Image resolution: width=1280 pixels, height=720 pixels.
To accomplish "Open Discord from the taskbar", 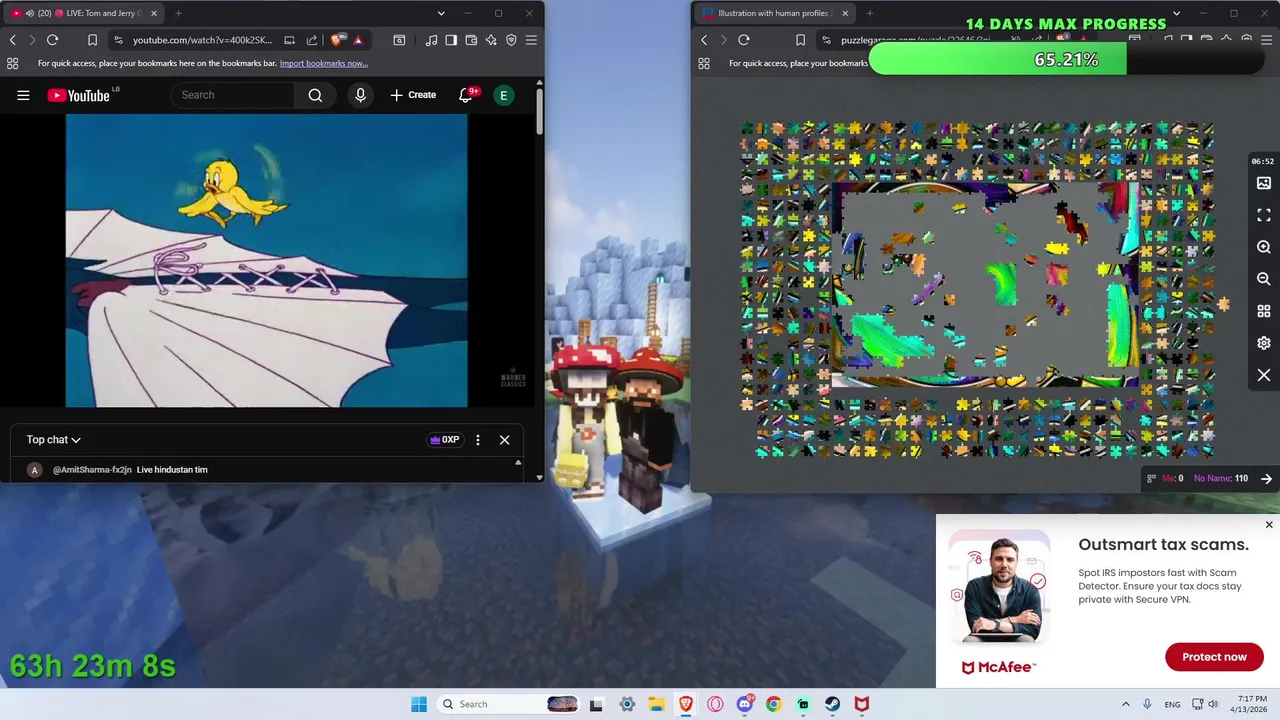I will point(744,704).
